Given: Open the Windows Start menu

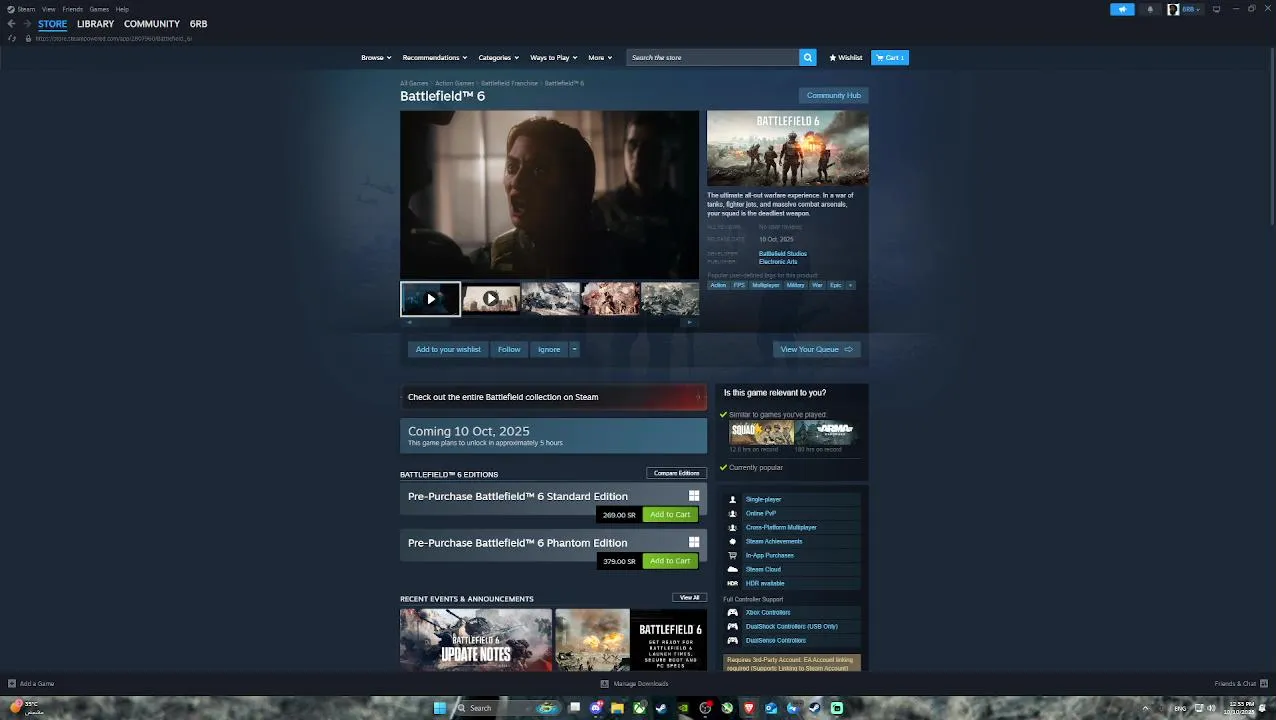Looking at the screenshot, I should [x=439, y=708].
